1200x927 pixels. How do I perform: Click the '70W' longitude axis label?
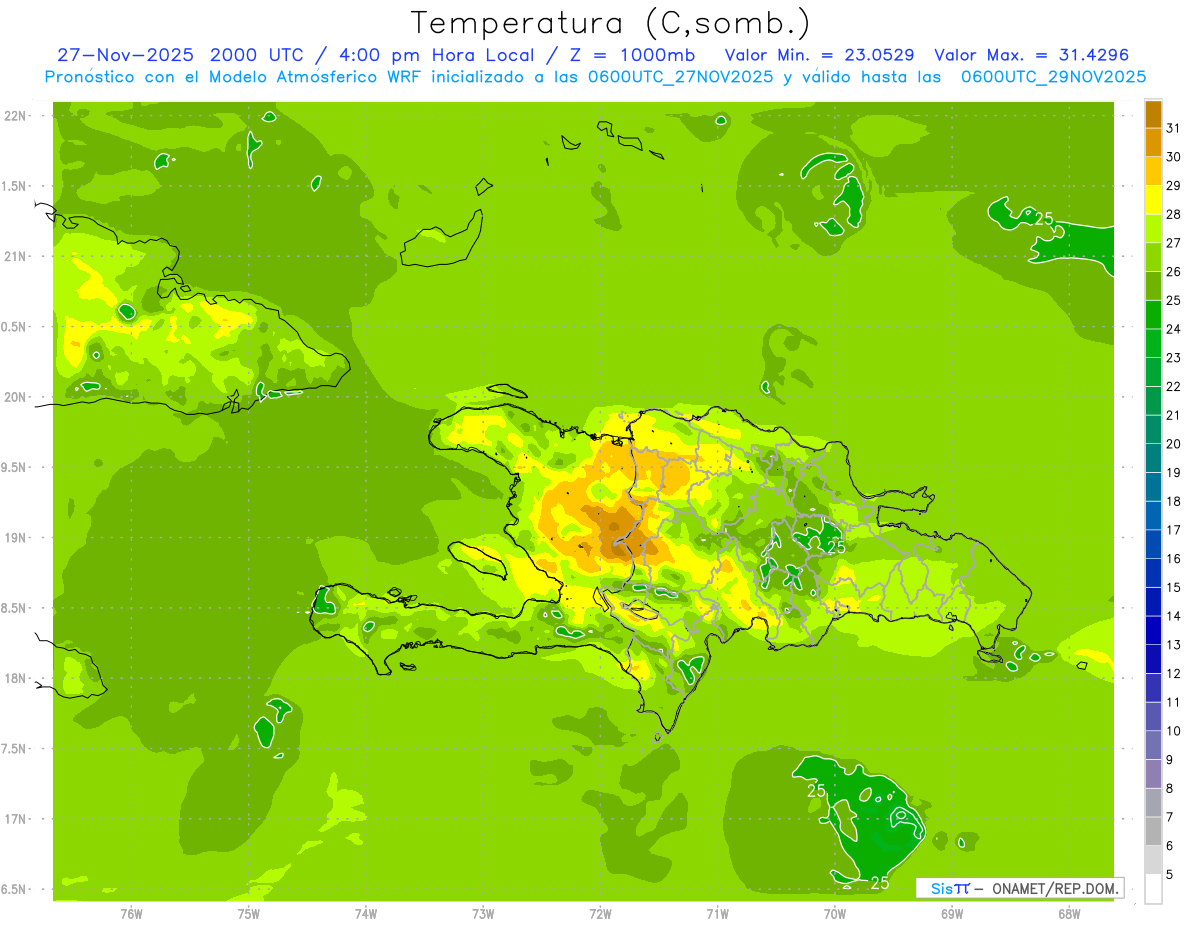(x=835, y=914)
